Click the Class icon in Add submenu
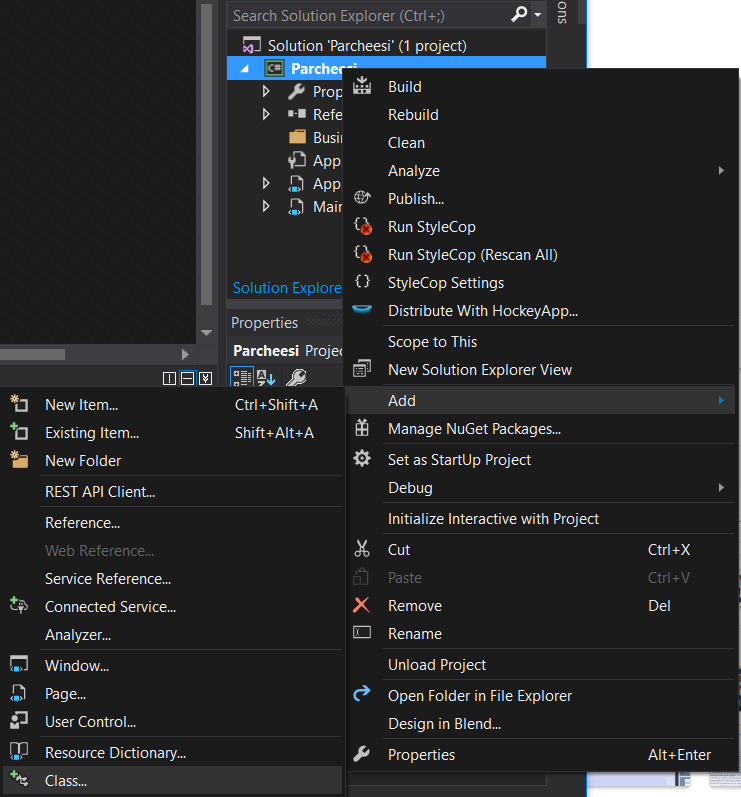This screenshot has width=741, height=797. click(x=18, y=780)
